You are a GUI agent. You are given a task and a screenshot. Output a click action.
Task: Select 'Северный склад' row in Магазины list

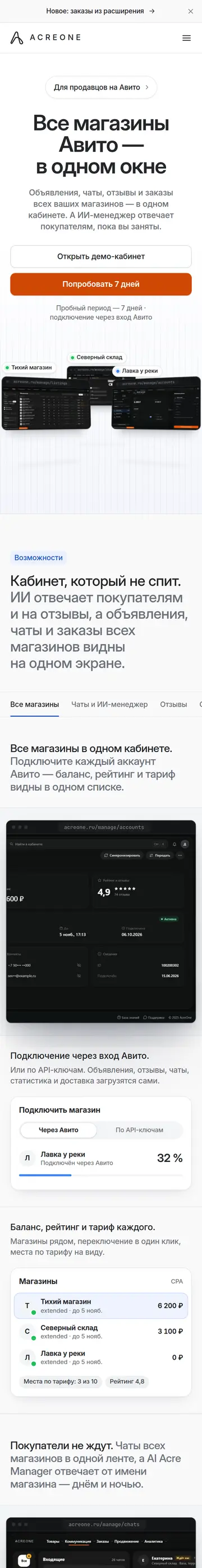coord(100,1331)
